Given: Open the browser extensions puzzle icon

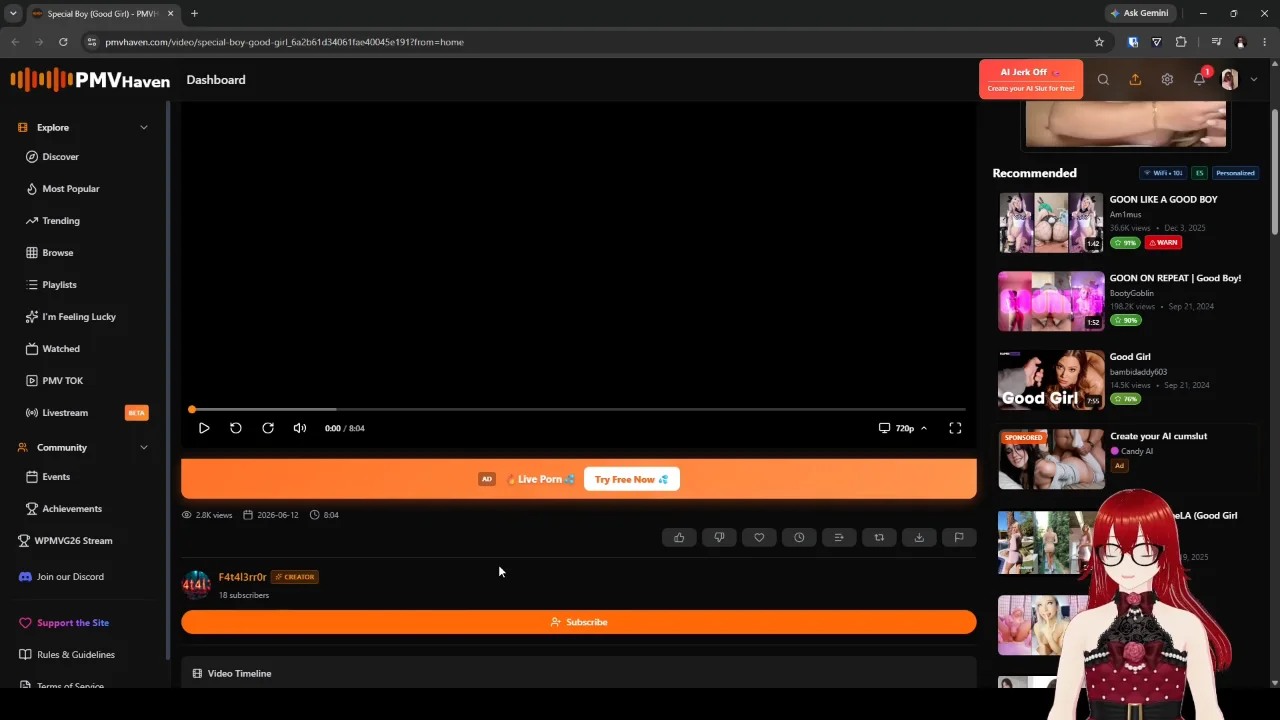Looking at the screenshot, I should pyautogui.click(x=1181, y=42).
